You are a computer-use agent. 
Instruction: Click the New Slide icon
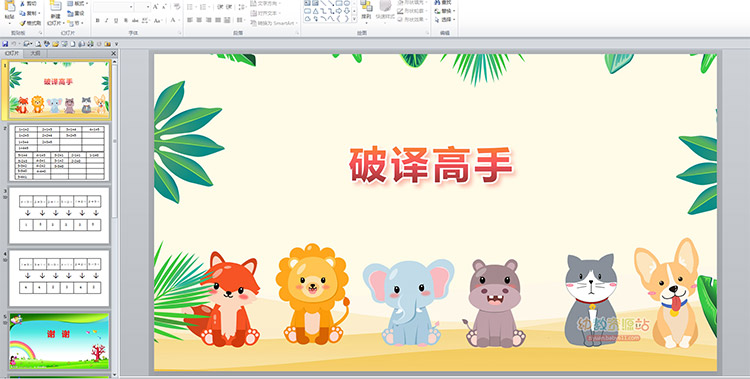click(56, 6)
